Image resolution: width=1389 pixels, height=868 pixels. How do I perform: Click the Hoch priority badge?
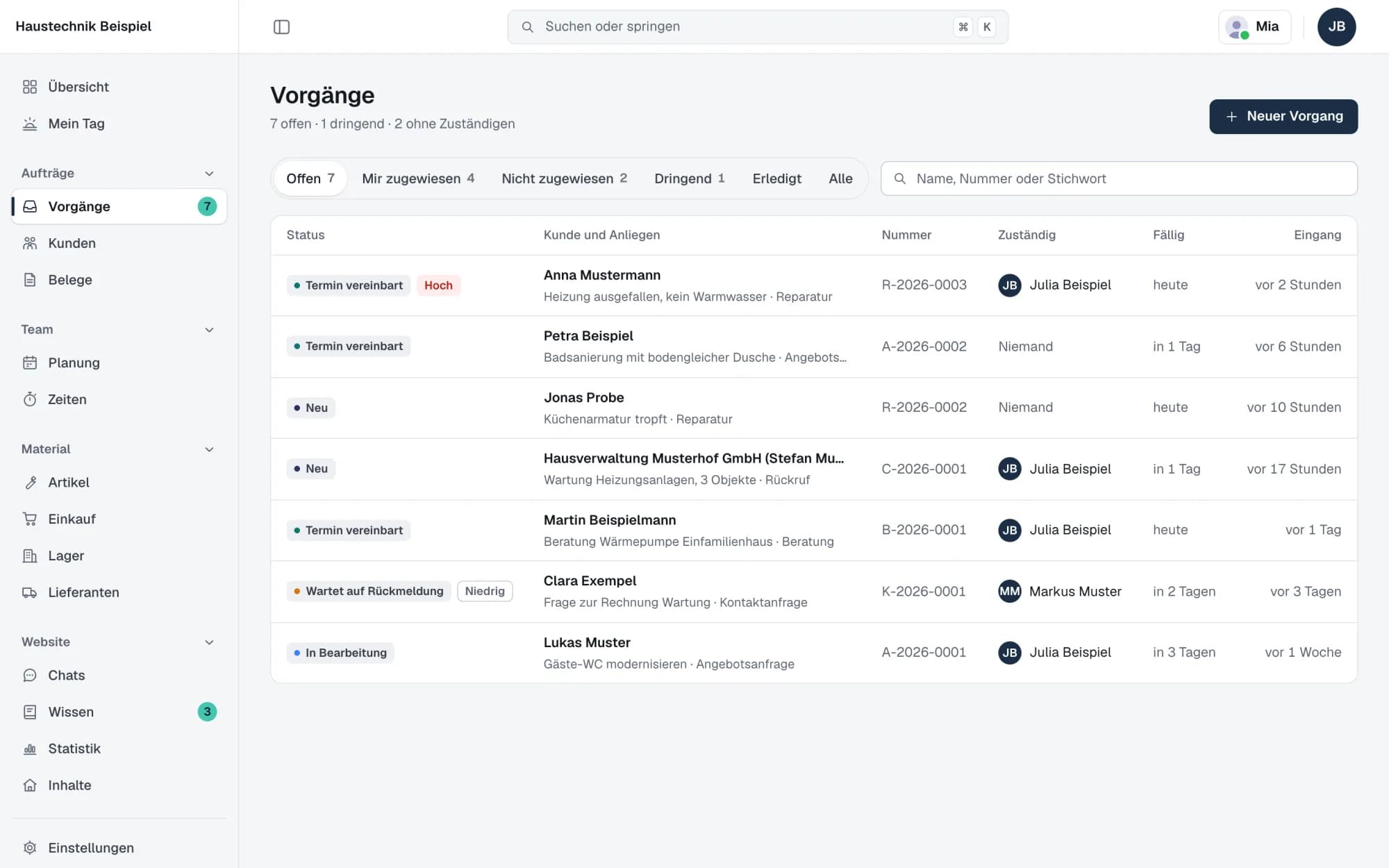click(438, 285)
